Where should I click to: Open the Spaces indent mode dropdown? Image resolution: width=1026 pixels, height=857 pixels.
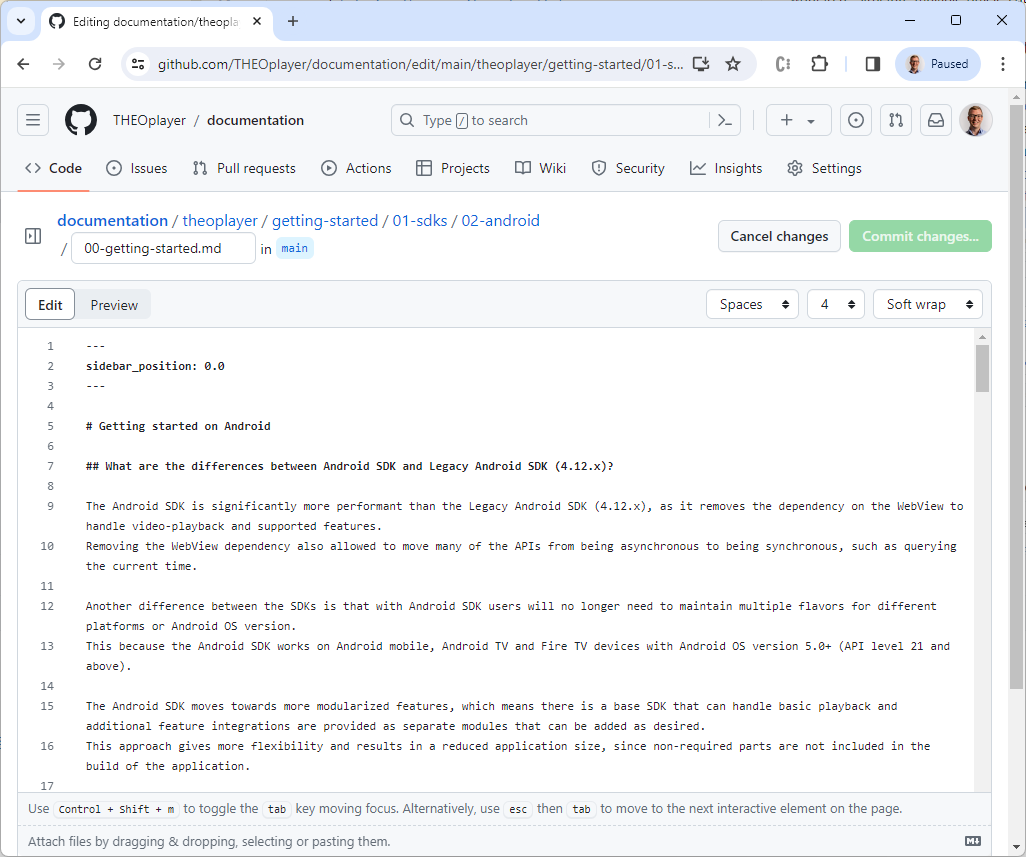752,304
